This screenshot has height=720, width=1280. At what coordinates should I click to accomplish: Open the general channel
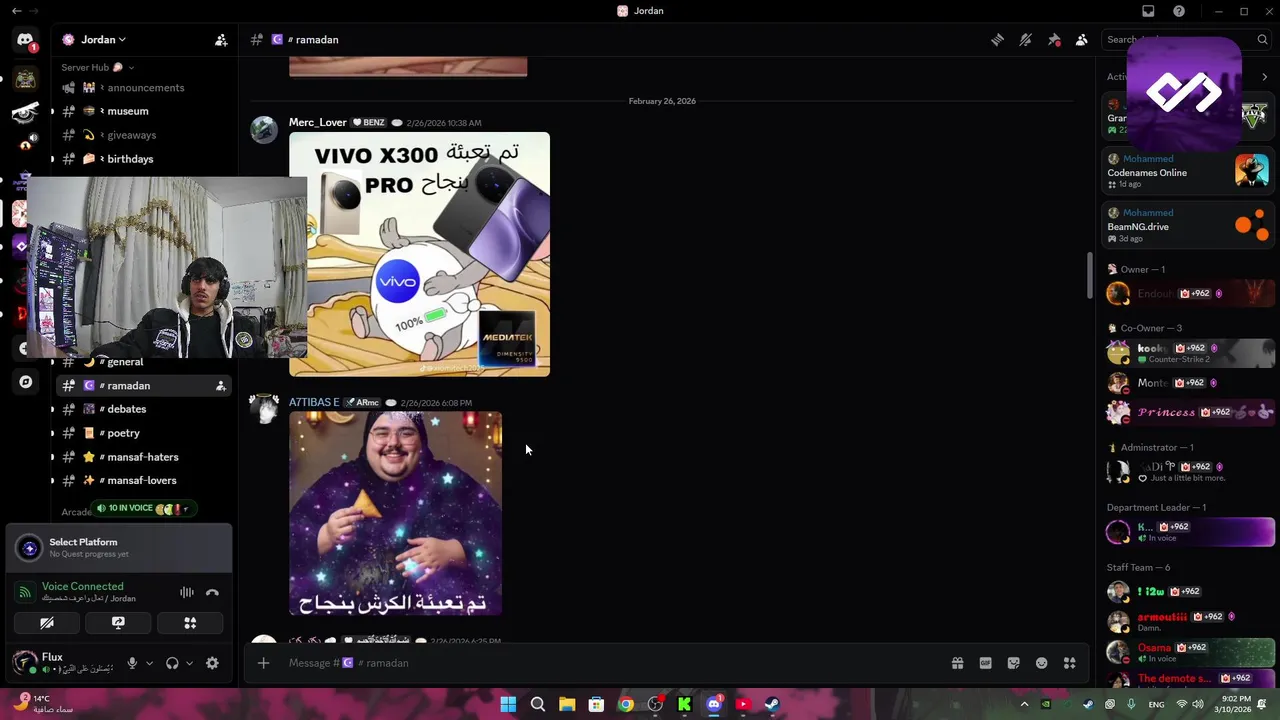146,362
